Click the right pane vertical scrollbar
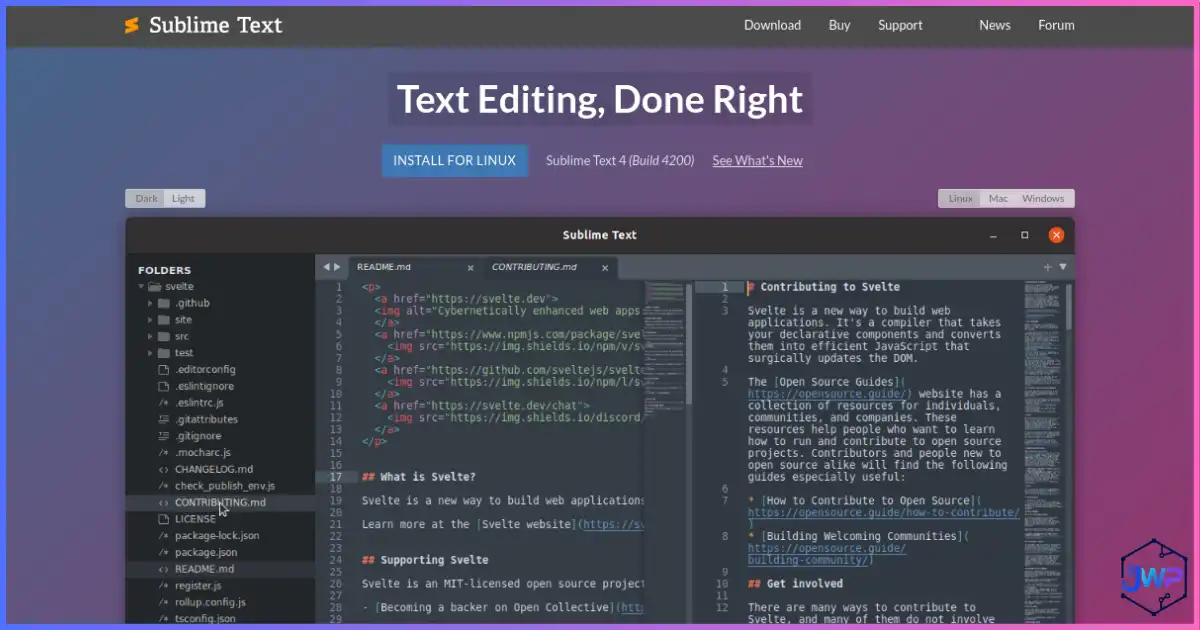Screen dimensions: 1200x630 click(1069, 305)
